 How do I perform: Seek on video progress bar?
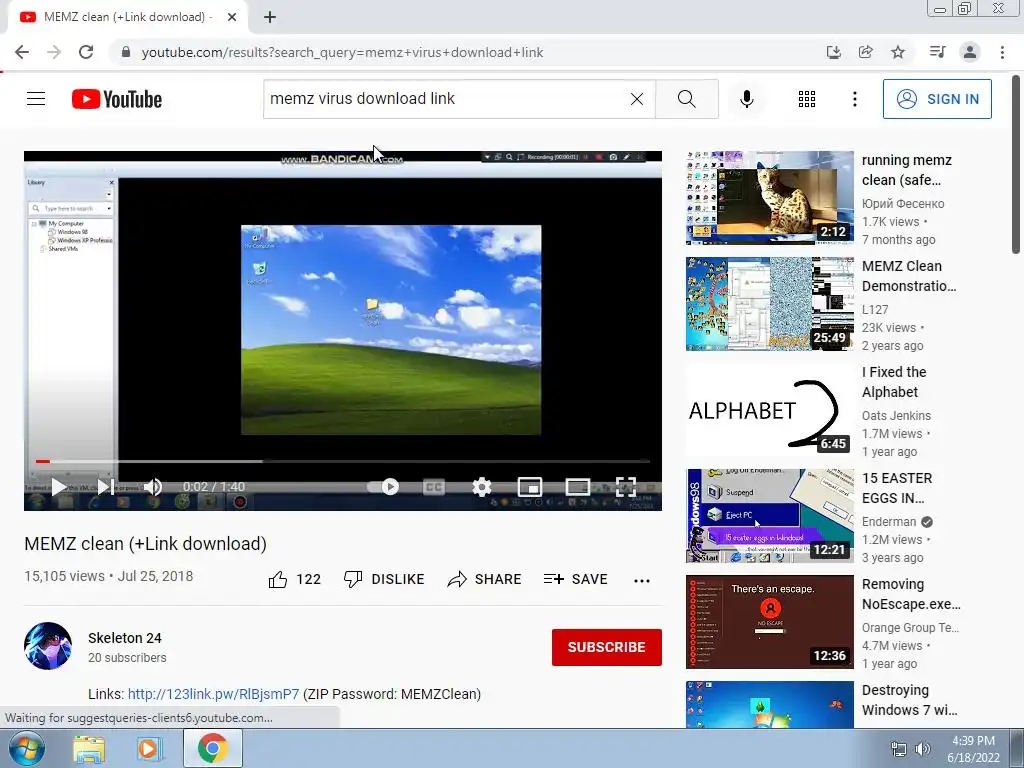pyautogui.click(x=343, y=461)
